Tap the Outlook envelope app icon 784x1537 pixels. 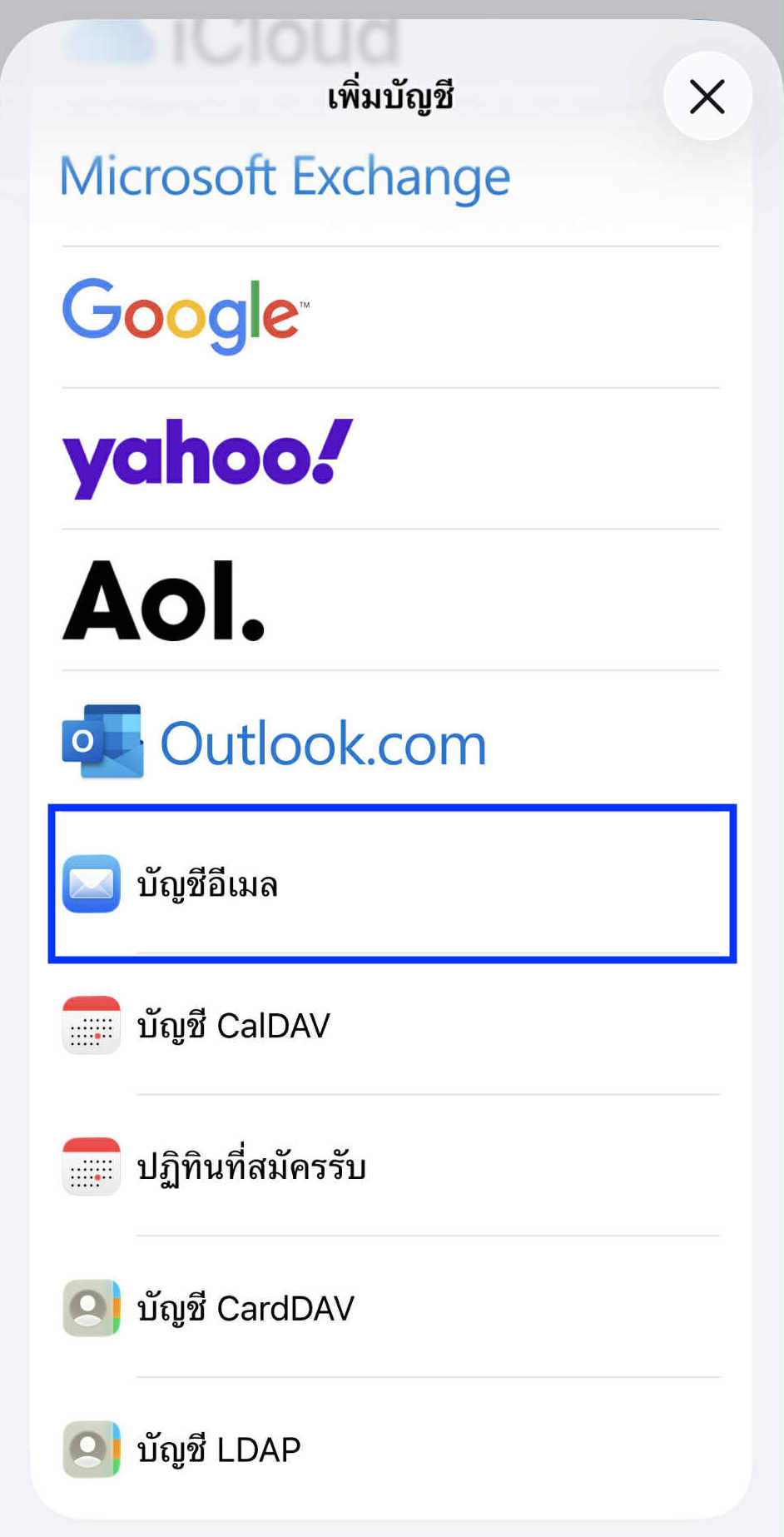click(x=102, y=741)
